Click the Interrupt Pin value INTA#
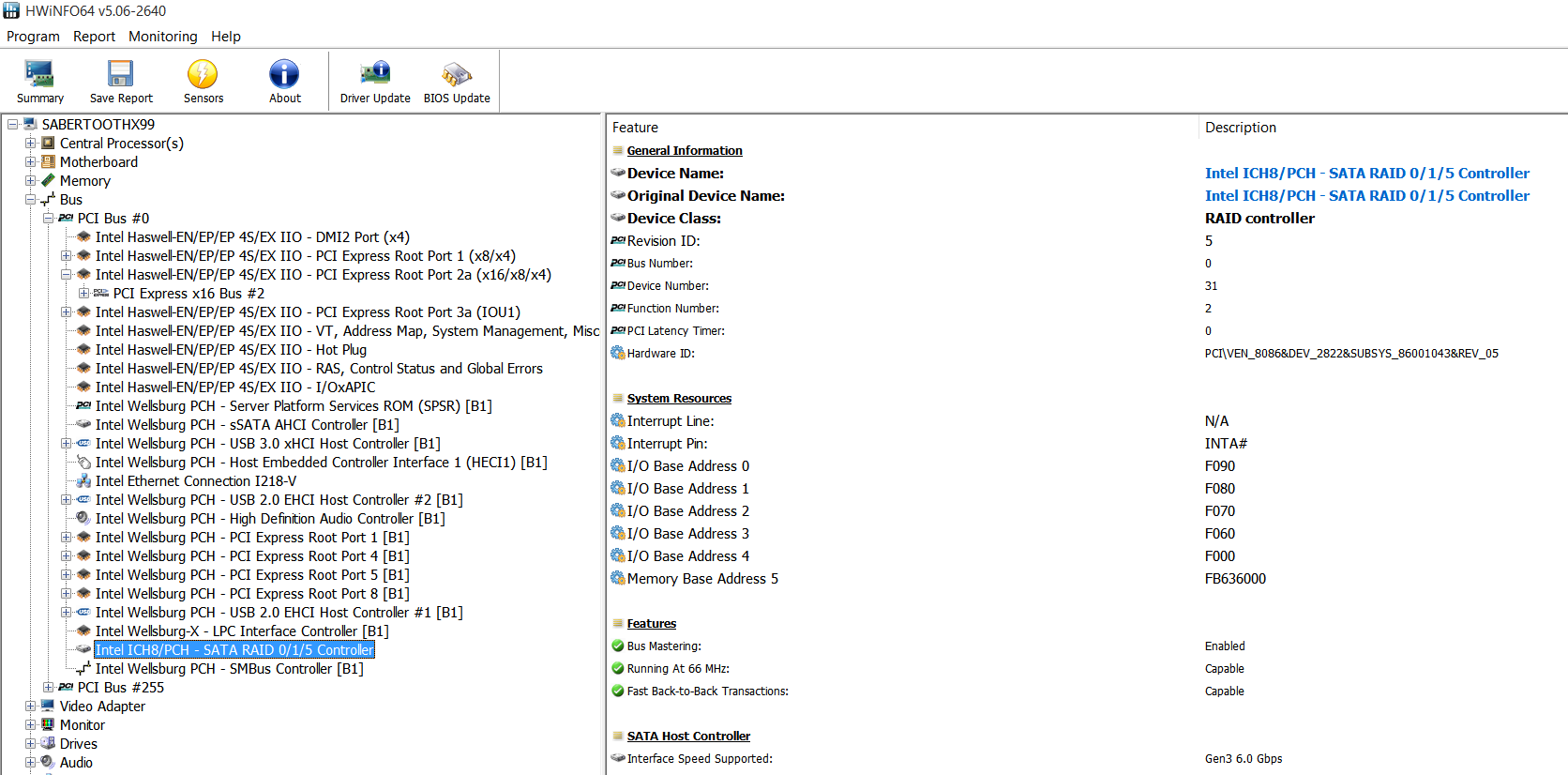1568x775 pixels. (1226, 444)
